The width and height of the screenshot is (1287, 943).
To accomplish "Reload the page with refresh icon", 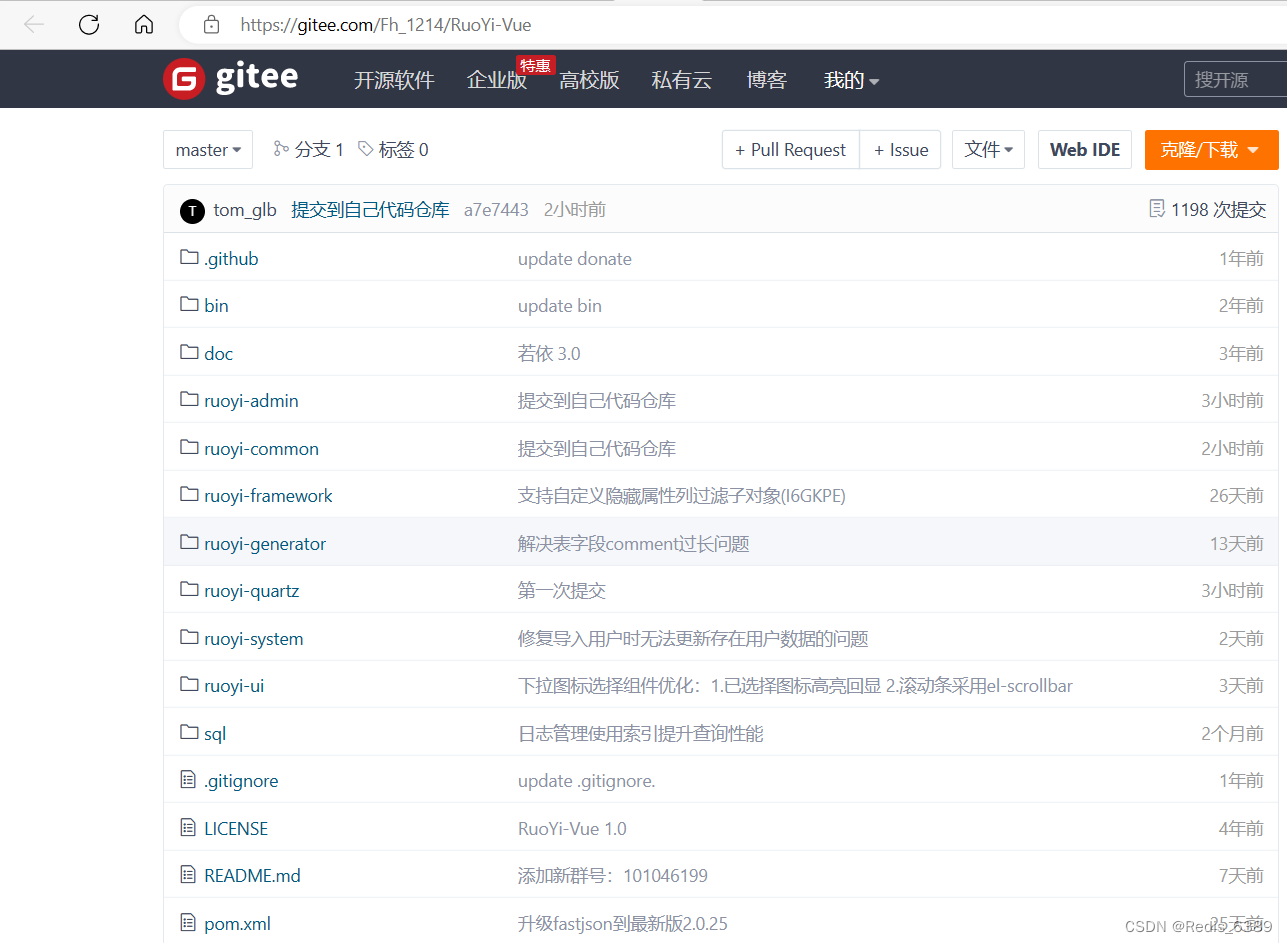I will (89, 25).
